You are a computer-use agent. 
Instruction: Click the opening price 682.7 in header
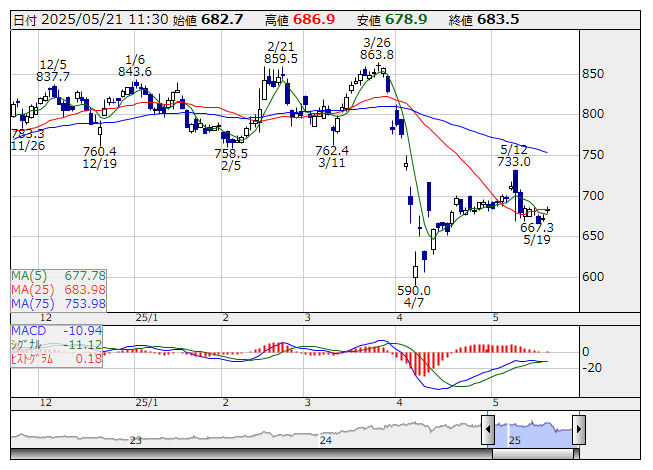point(222,20)
